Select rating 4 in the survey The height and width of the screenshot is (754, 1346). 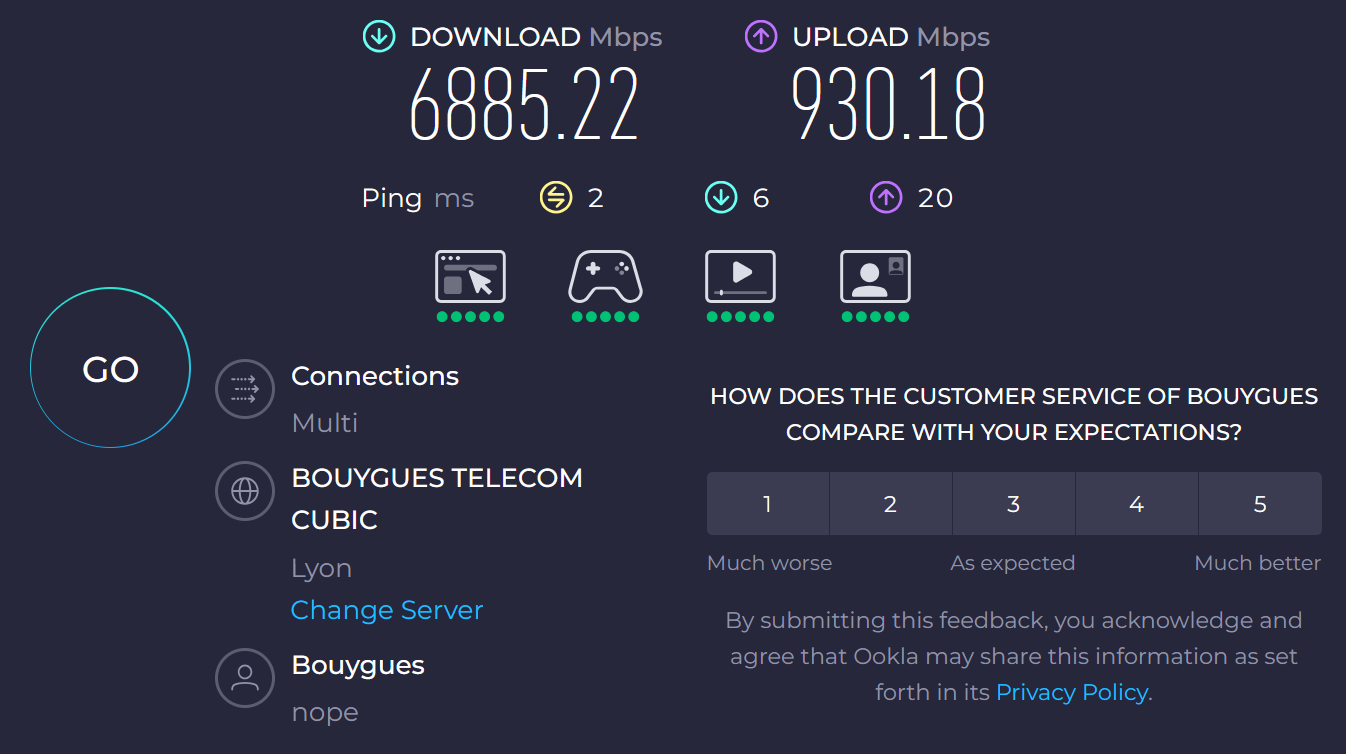[1137, 504]
